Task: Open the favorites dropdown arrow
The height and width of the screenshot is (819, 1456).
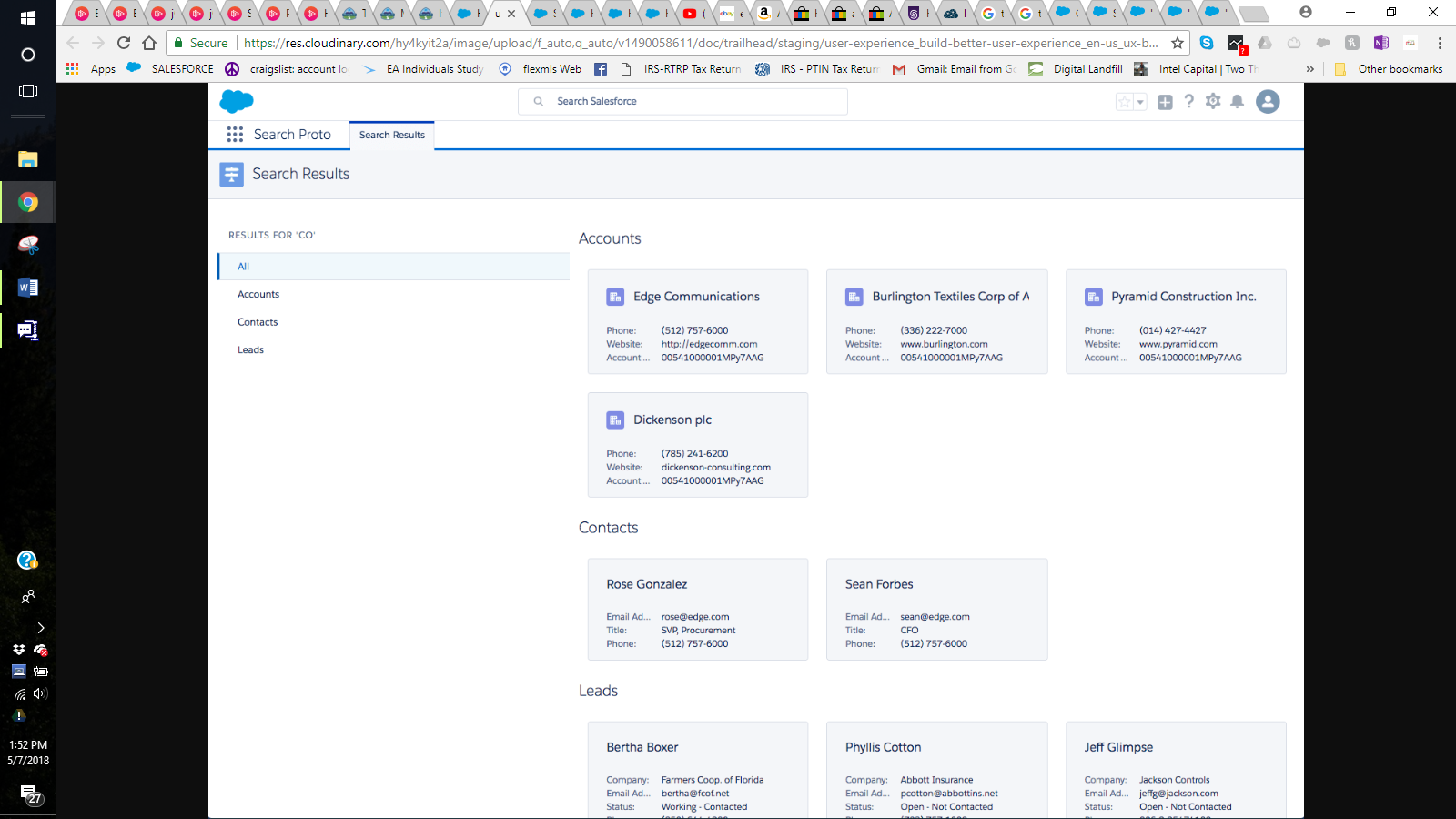Action: coord(1138,101)
